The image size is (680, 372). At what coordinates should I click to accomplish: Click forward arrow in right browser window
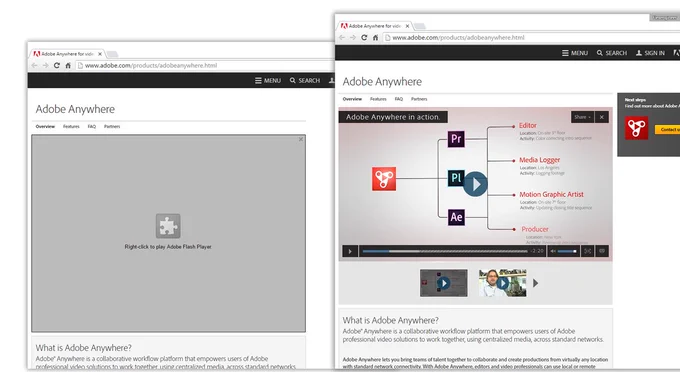tap(353, 38)
